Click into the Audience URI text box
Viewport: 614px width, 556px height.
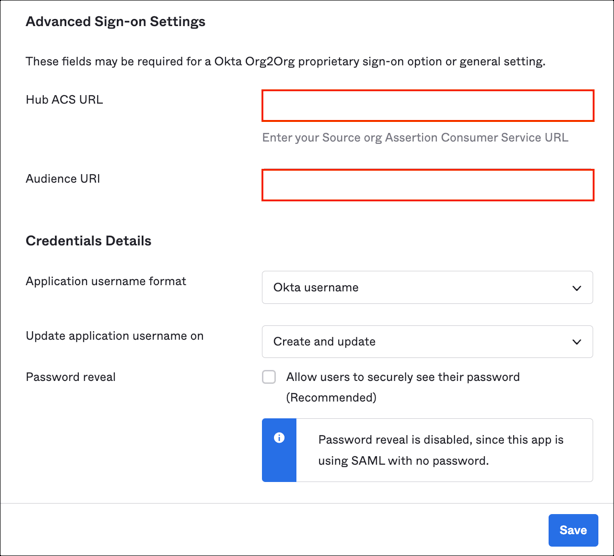pos(427,185)
